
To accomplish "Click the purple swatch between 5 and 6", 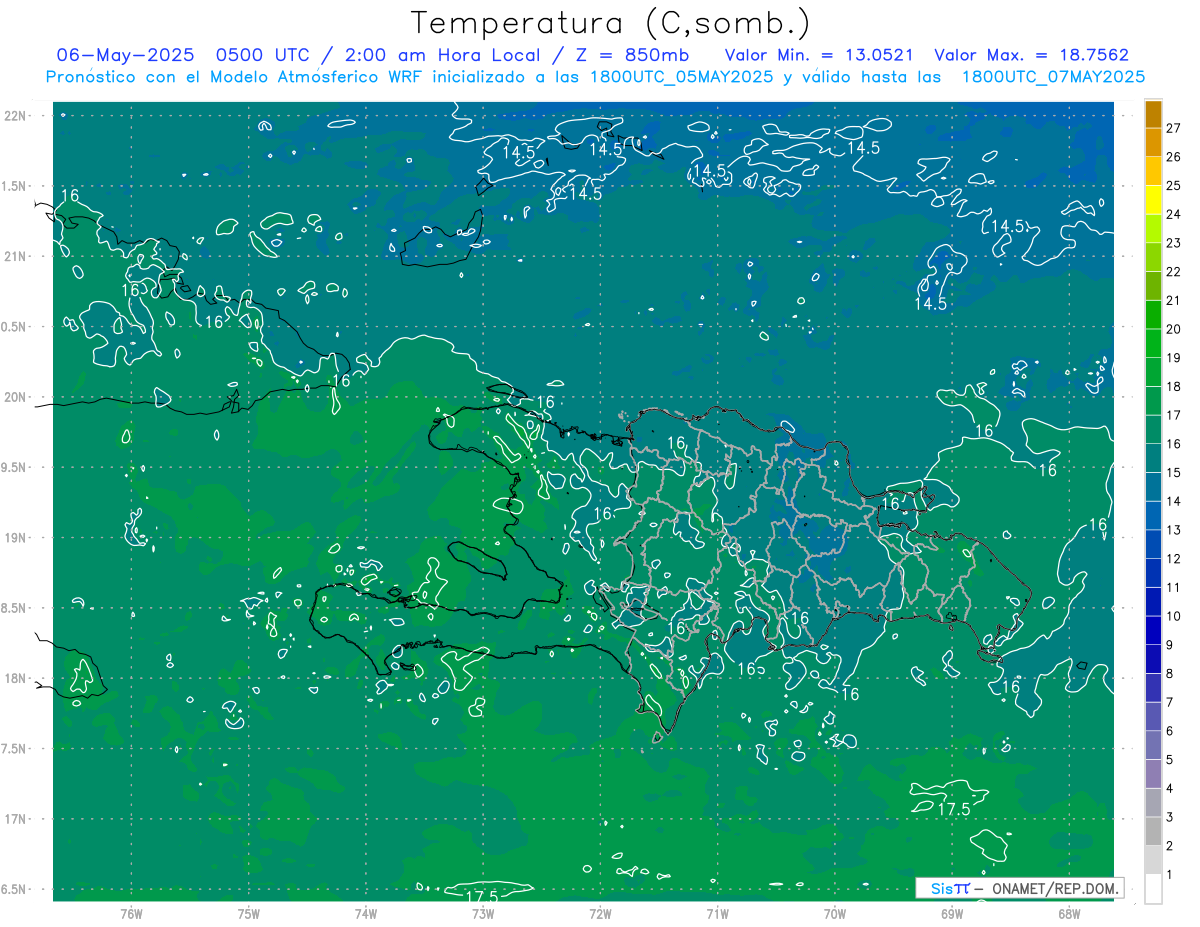I will click(1153, 745).
